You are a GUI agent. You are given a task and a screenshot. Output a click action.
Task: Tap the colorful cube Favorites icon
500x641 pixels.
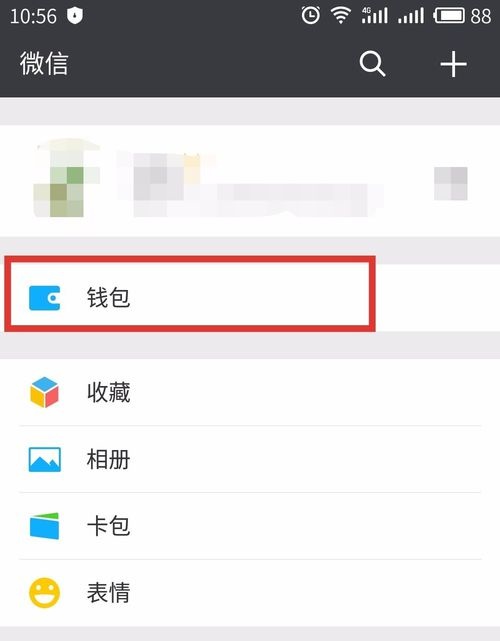[44, 392]
